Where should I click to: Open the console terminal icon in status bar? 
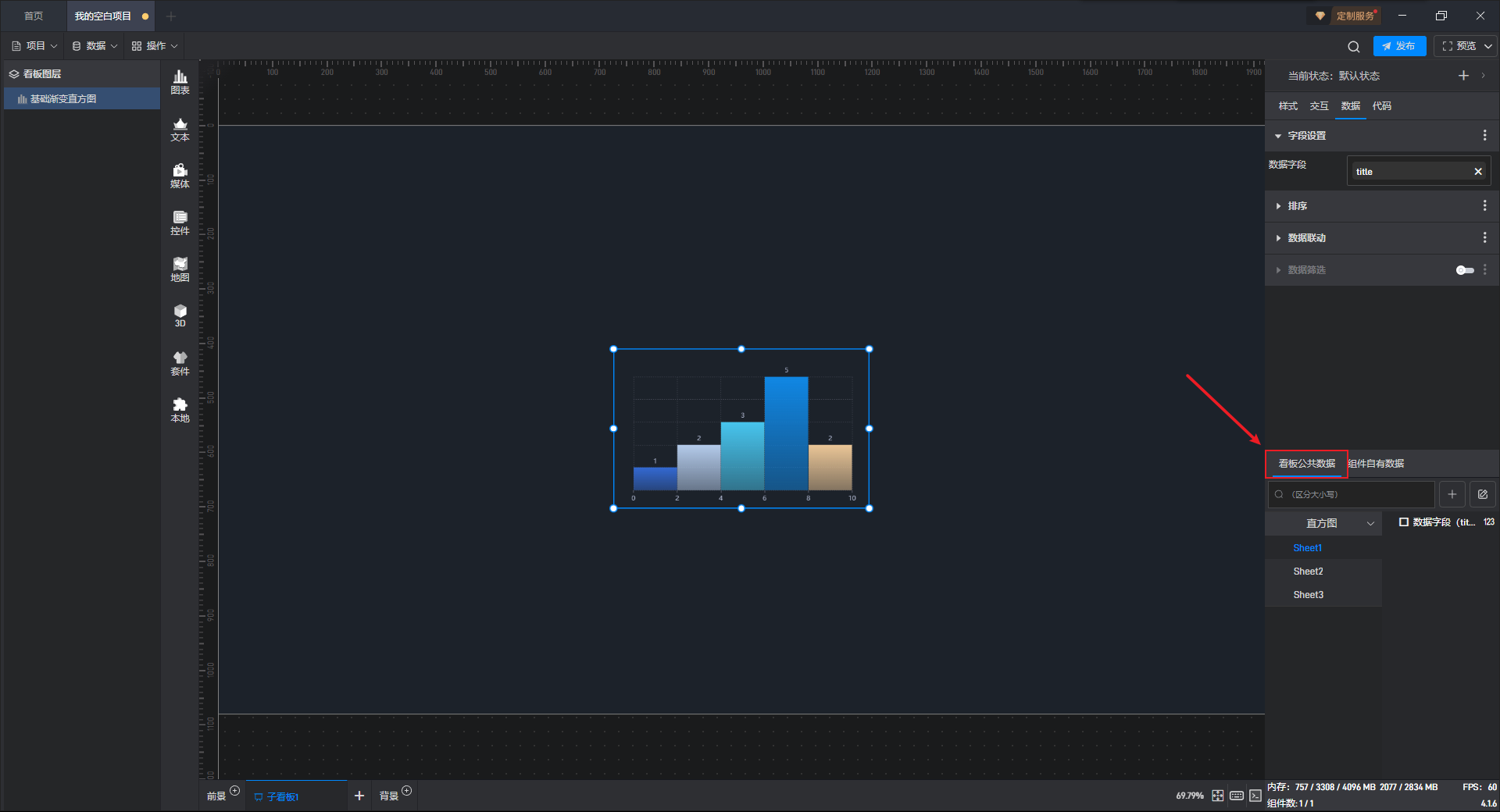pyautogui.click(x=1255, y=796)
